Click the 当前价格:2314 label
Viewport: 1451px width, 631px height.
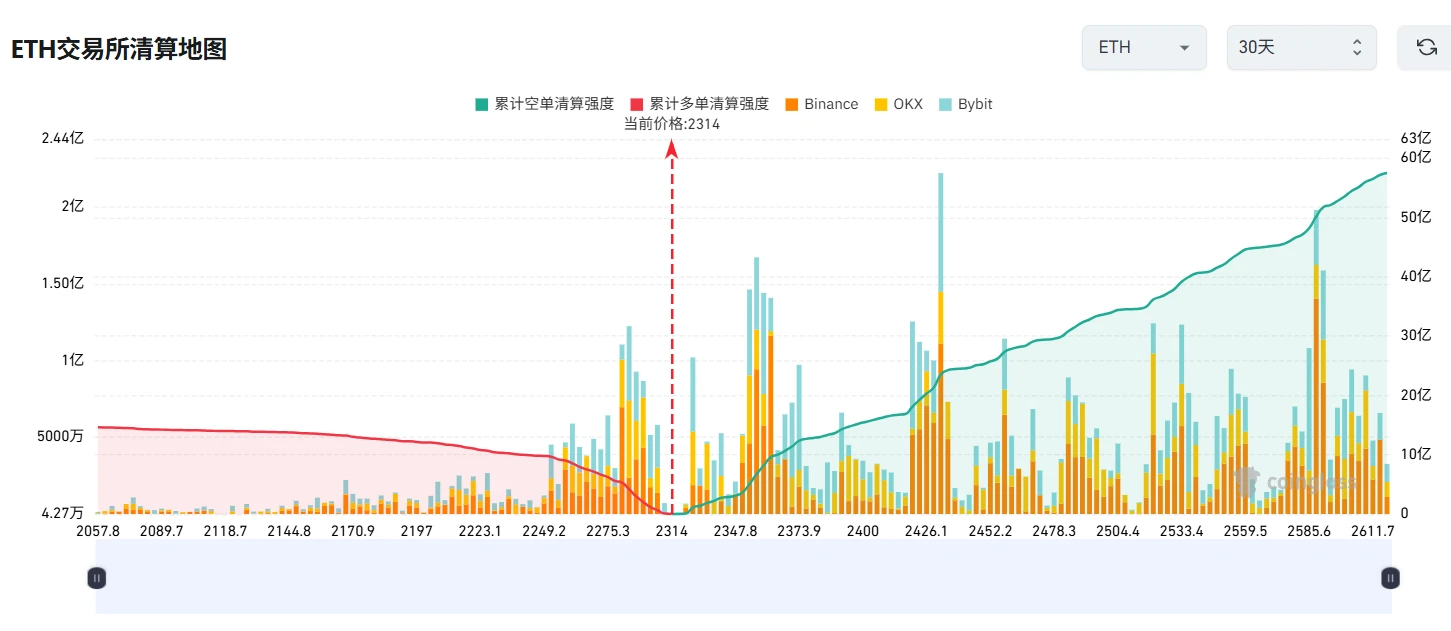(672, 124)
